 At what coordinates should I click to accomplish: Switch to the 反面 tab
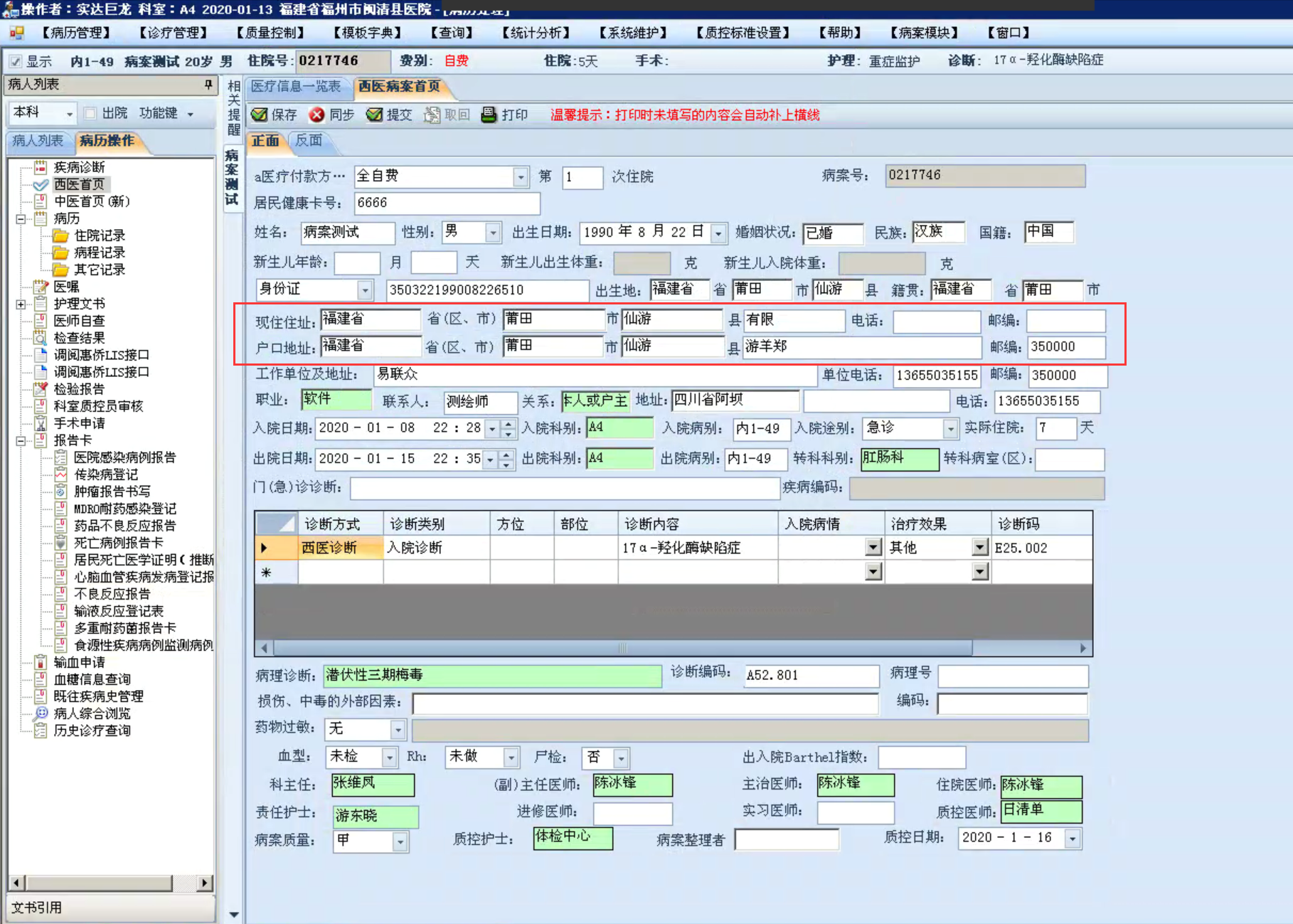click(x=309, y=141)
